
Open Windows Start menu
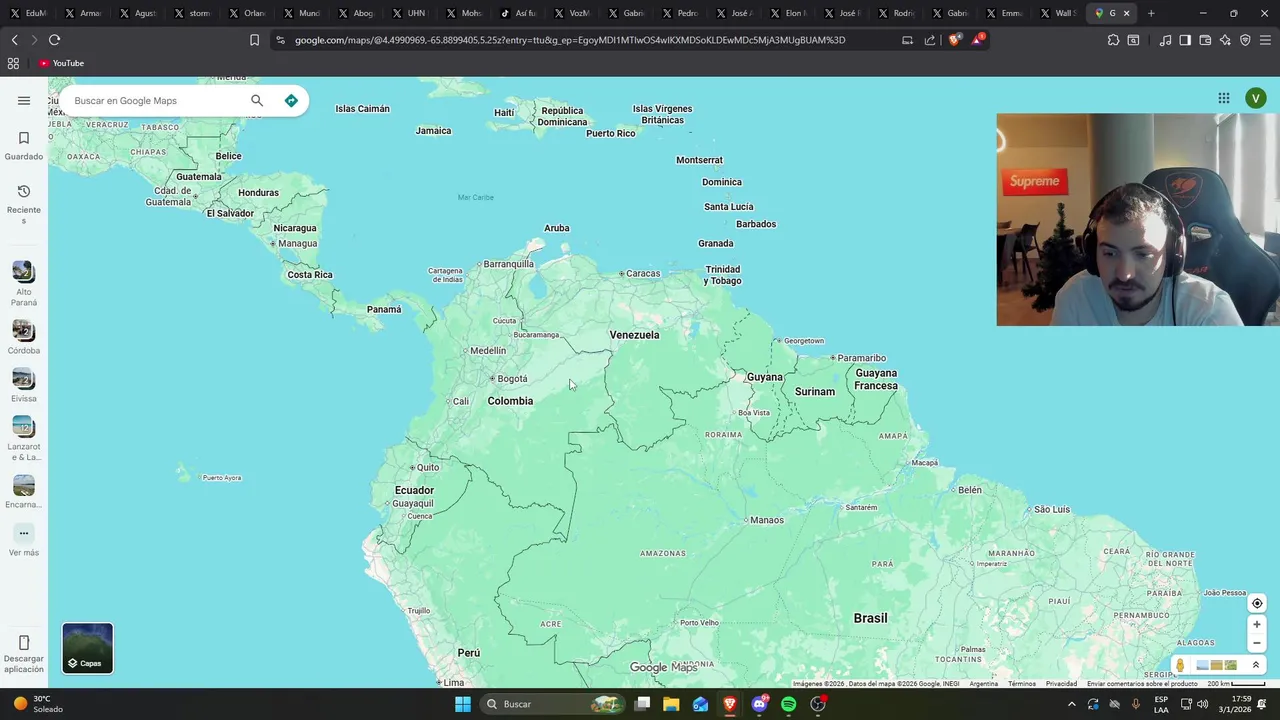coord(463,704)
